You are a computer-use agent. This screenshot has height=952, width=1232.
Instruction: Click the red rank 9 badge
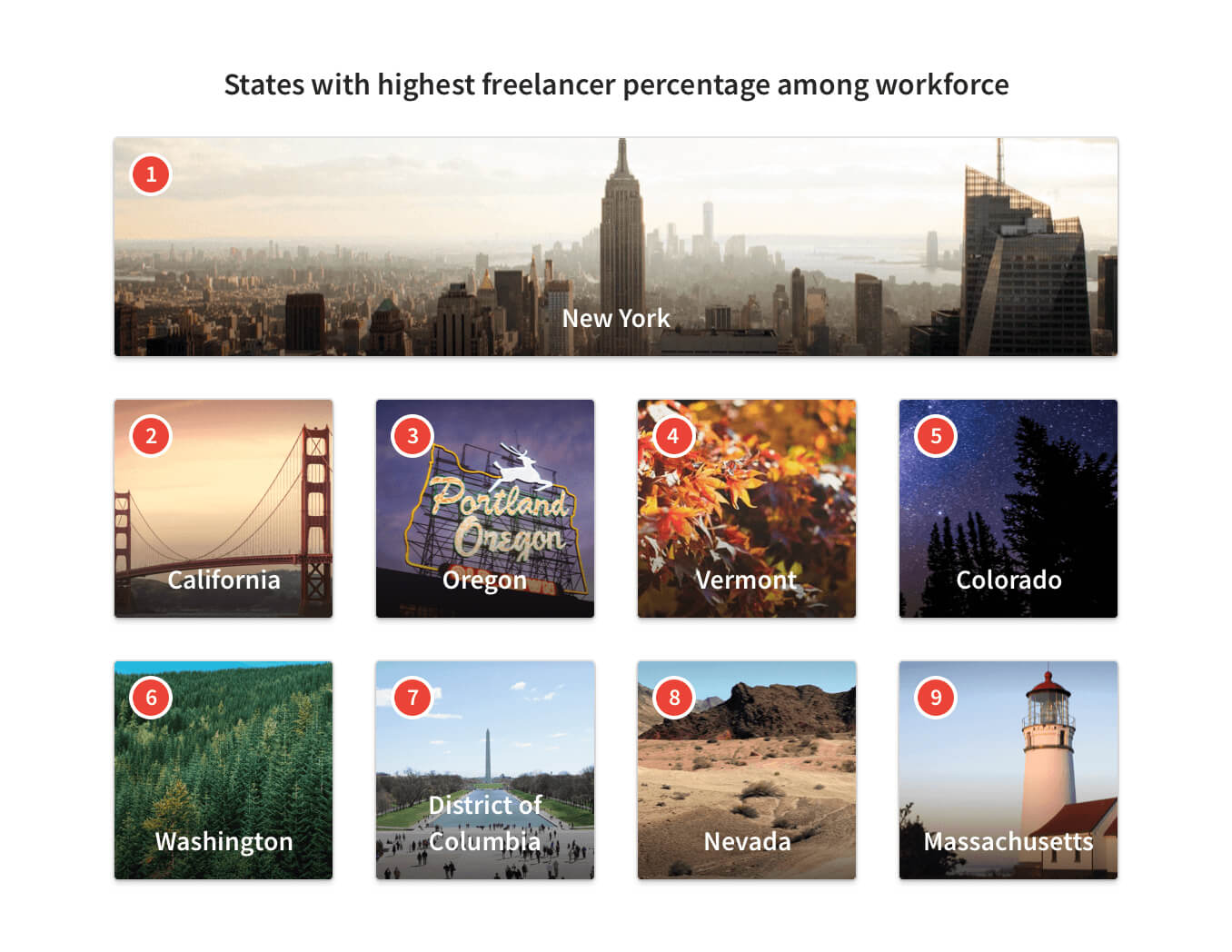click(x=936, y=698)
